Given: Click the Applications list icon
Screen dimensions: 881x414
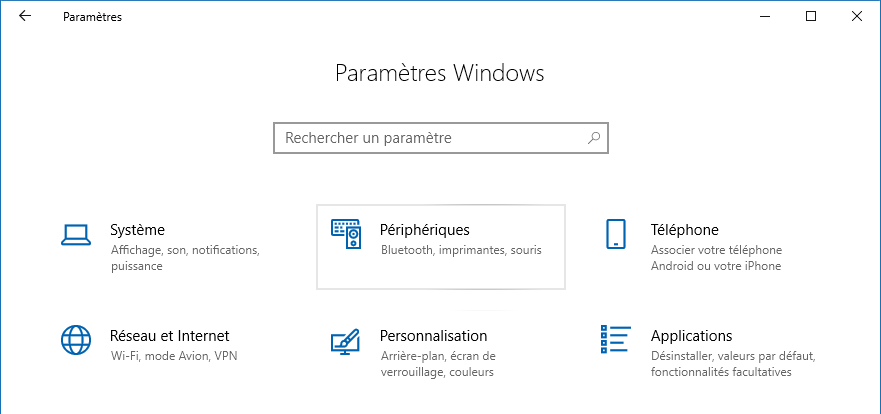Looking at the screenshot, I should coord(615,340).
